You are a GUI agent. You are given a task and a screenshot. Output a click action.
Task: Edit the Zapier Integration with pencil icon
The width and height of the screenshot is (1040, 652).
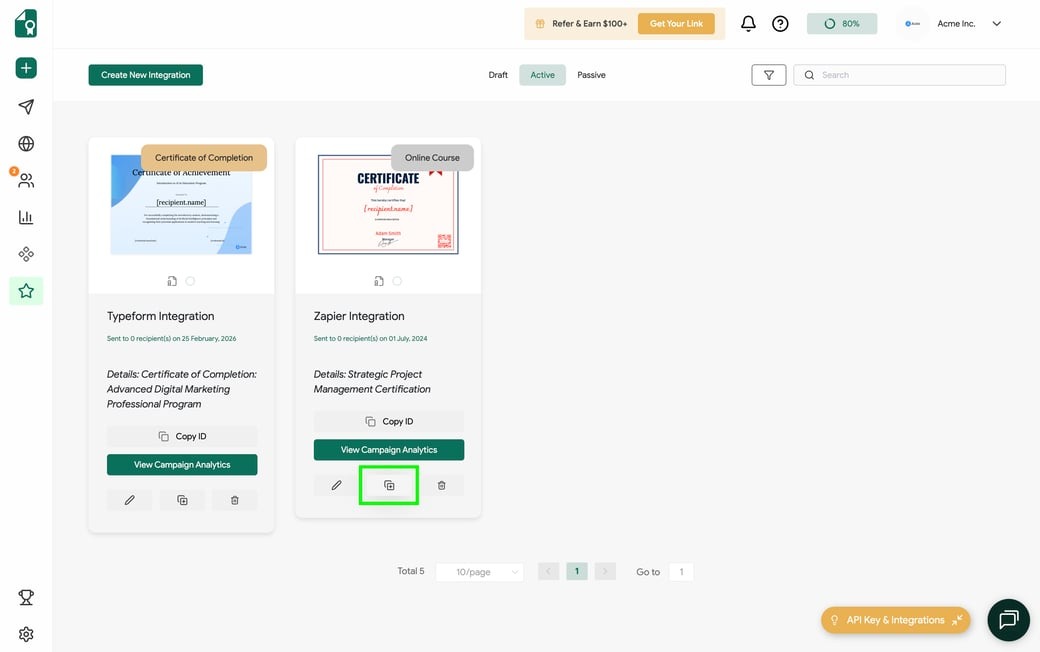point(337,485)
